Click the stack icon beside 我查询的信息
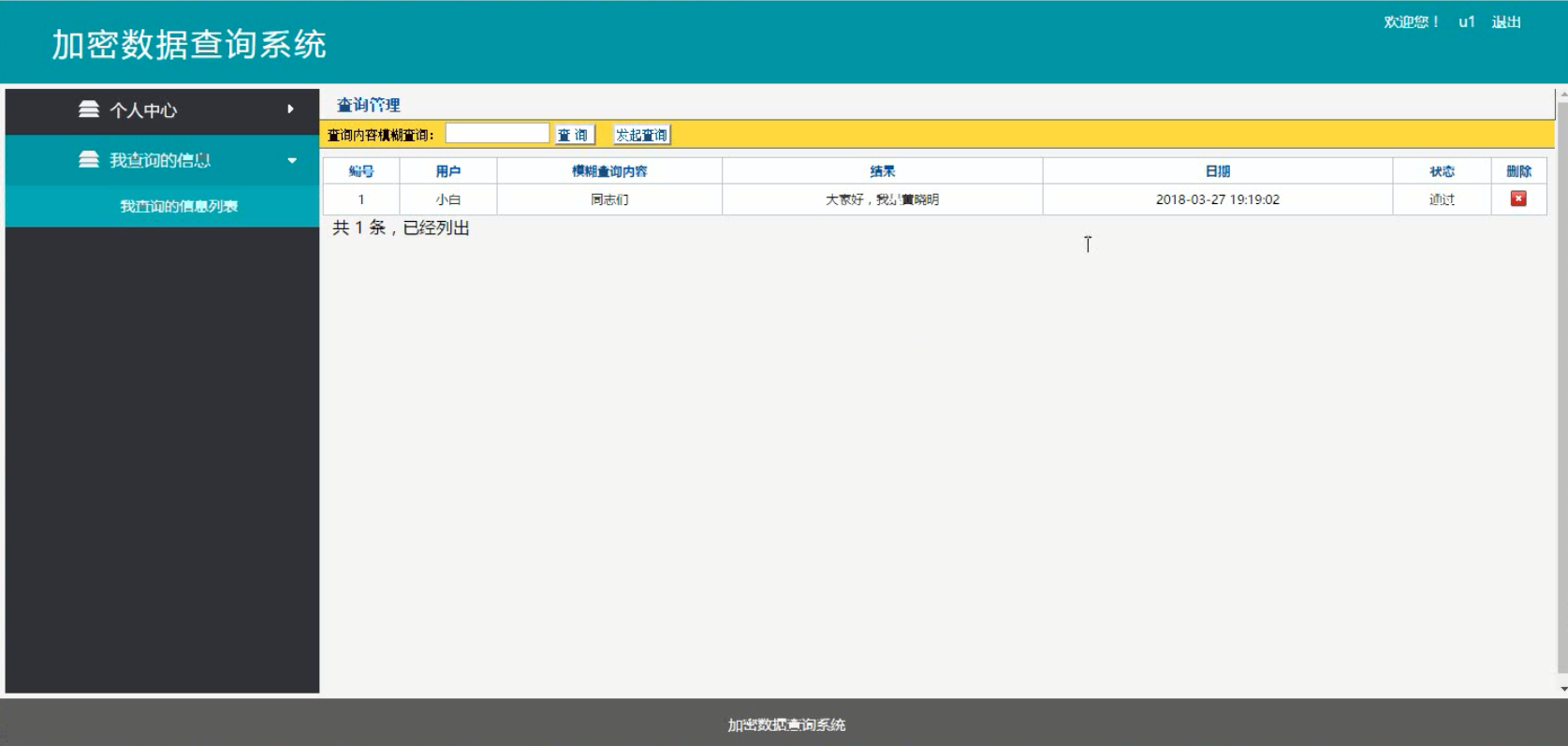This screenshot has width=1568, height=746. coord(89,160)
